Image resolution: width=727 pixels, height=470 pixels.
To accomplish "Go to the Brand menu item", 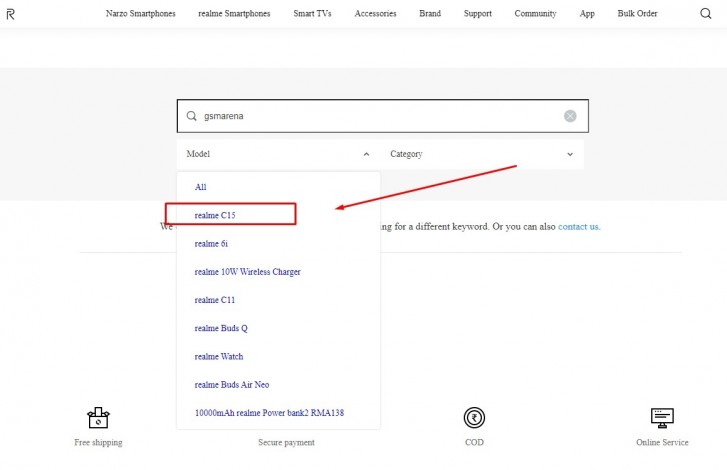I will pos(430,13).
